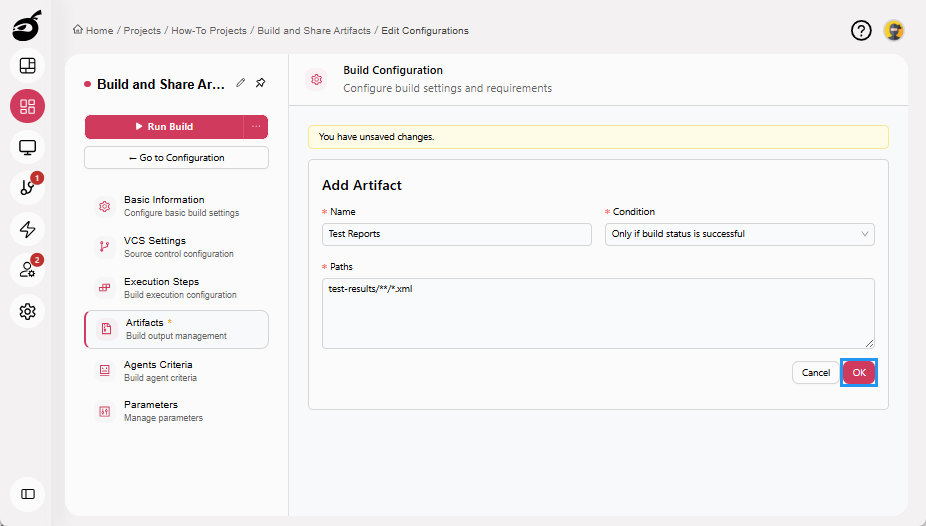Open the dashboard layout icon in sidebar
The height and width of the screenshot is (526, 926).
point(27,66)
